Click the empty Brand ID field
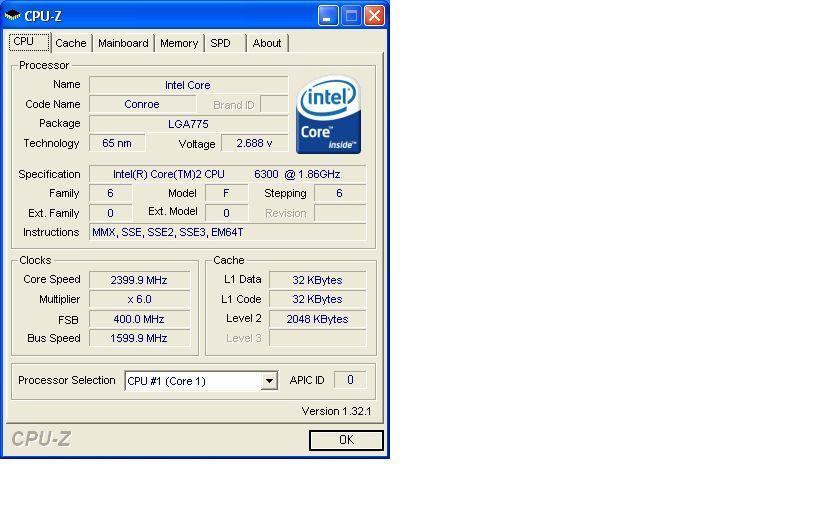Viewport: 840px width, 525px height. pos(274,104)
